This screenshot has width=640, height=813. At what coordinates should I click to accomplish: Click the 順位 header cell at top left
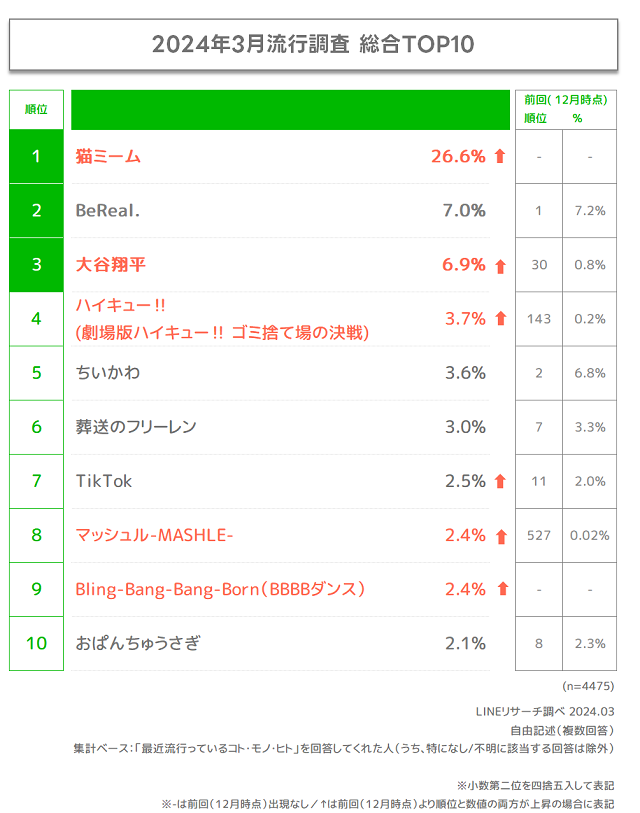click(x=36, y=109)
